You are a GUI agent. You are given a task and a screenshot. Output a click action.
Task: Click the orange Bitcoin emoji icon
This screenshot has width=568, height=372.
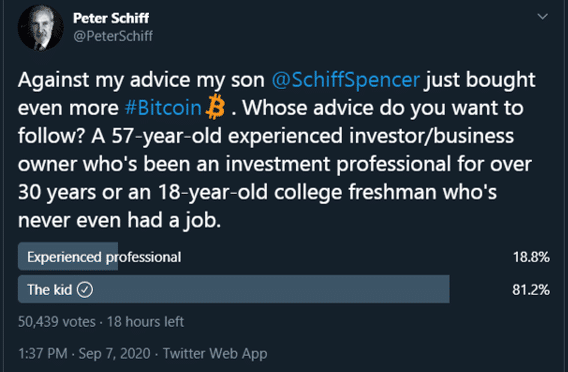click(215, 107)
